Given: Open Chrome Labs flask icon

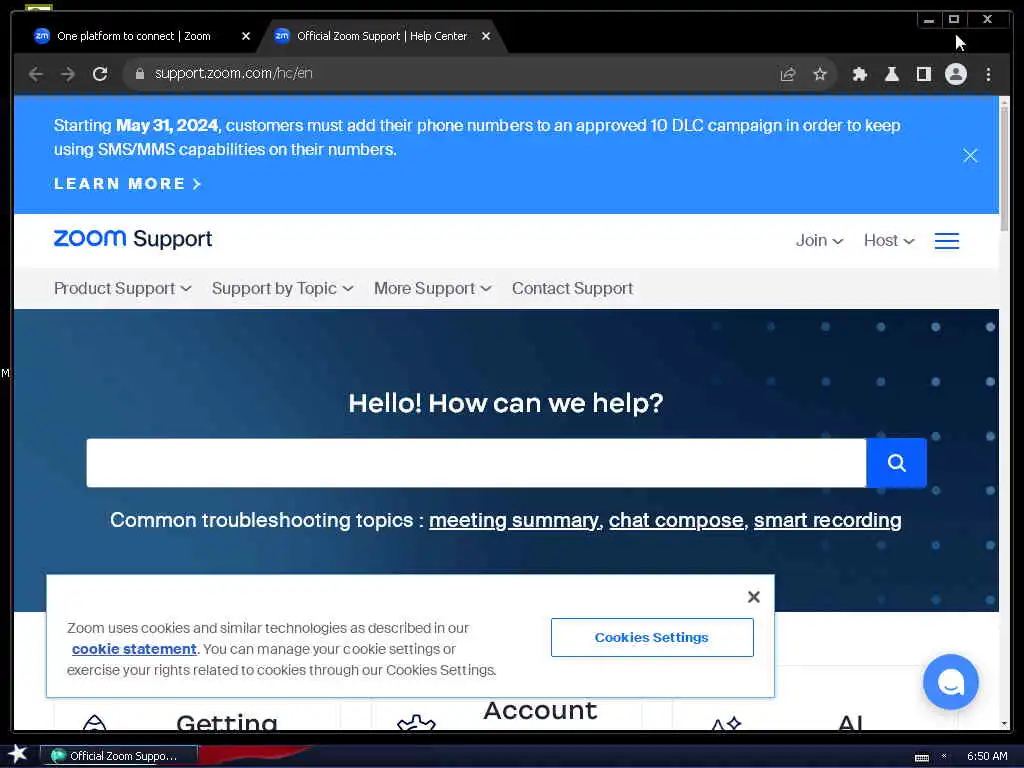Looking at the screenshot, I should tap(891, 74).
